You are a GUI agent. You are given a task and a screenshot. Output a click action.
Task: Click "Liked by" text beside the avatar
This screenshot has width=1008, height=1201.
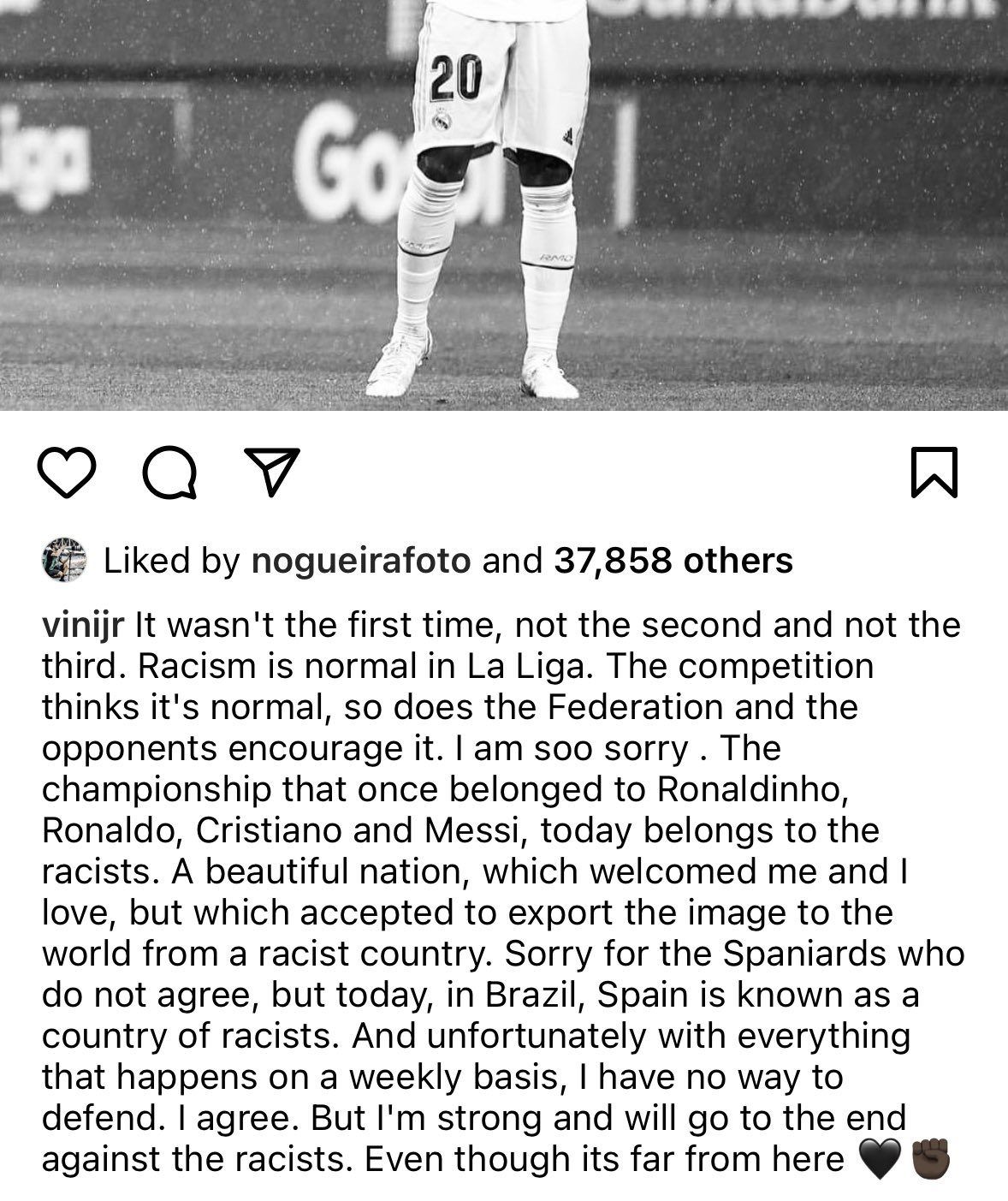[171, 561]
